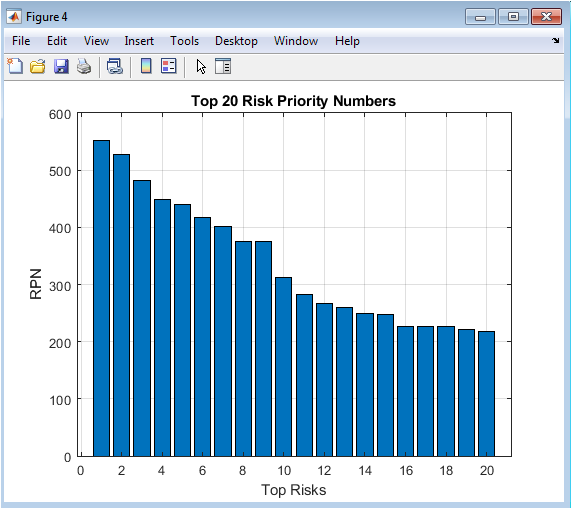This screenshot has width=572, height=509.
Task: Toggle the Edit Plot arrow tool
Action: tap(201, 66)
